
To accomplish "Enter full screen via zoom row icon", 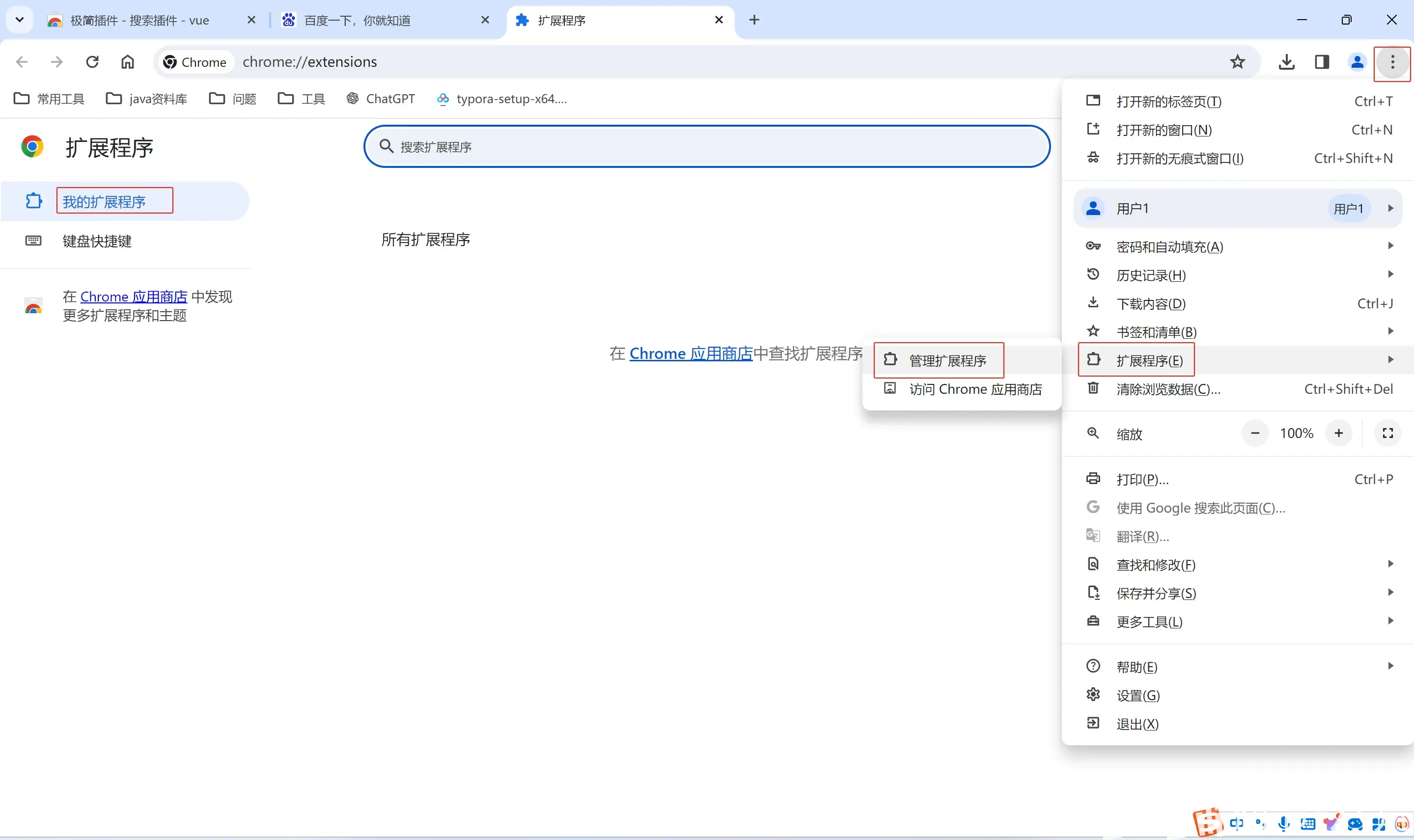I will [1388, 433].
